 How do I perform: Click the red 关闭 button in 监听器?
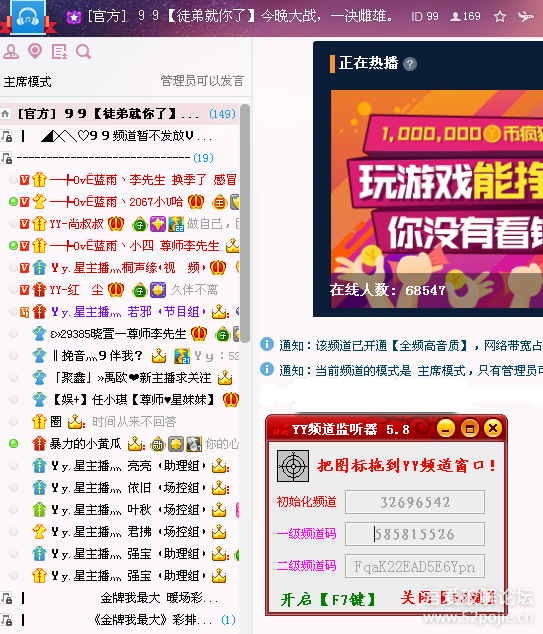tap(448, 597)
